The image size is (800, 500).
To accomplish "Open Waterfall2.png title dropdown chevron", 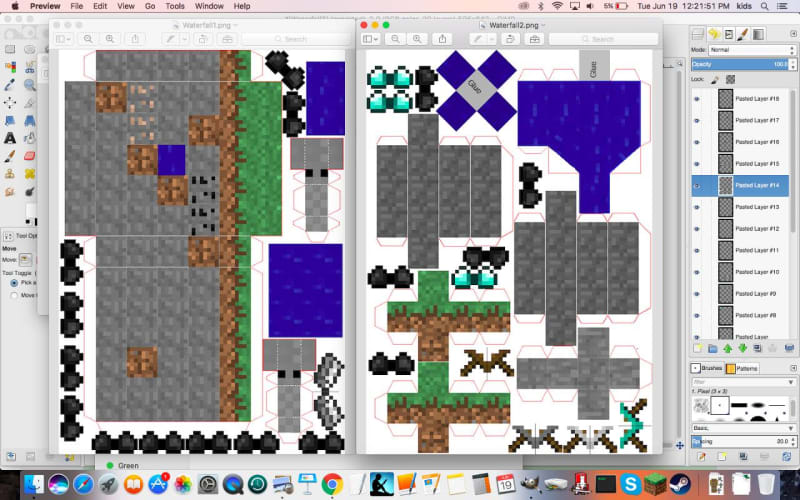I will tap(543, 25).
